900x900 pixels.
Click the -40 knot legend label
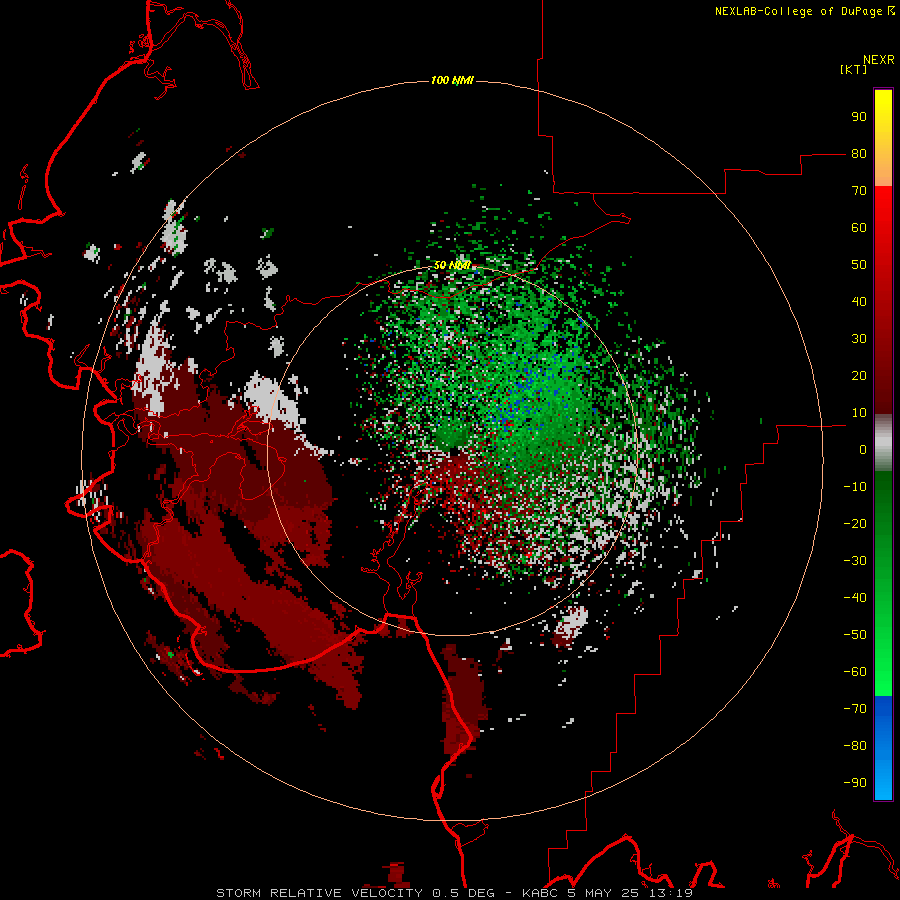855,598
